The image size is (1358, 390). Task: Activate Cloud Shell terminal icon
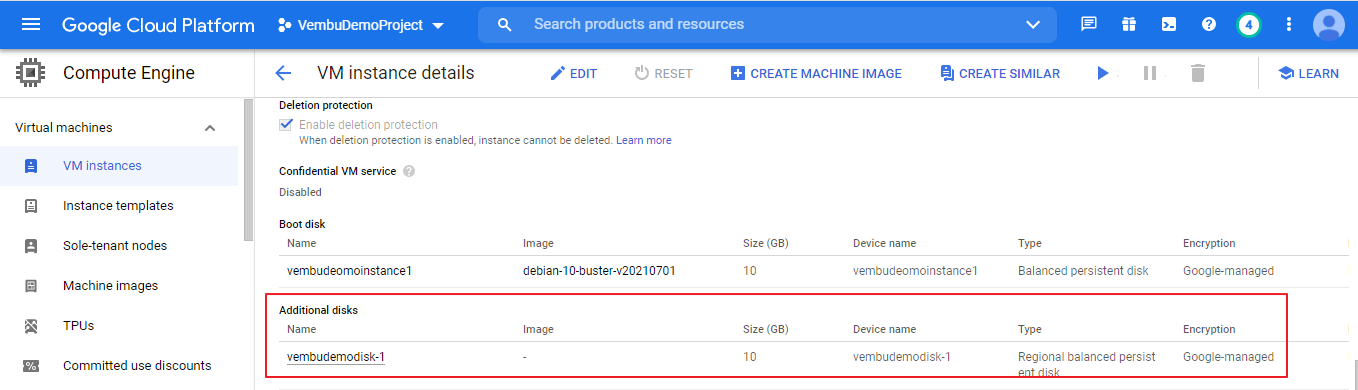1169,24
